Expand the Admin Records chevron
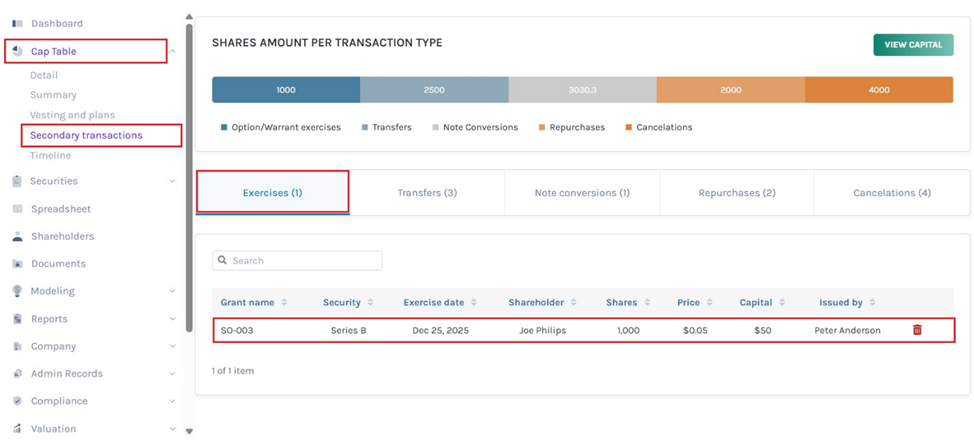974x444 pixels. [x=173, y=373]
